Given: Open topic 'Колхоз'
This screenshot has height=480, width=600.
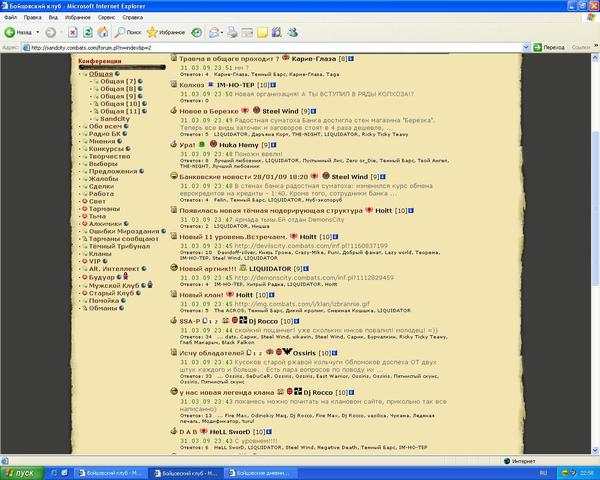Looking at the screenshot, I should 192,85.
